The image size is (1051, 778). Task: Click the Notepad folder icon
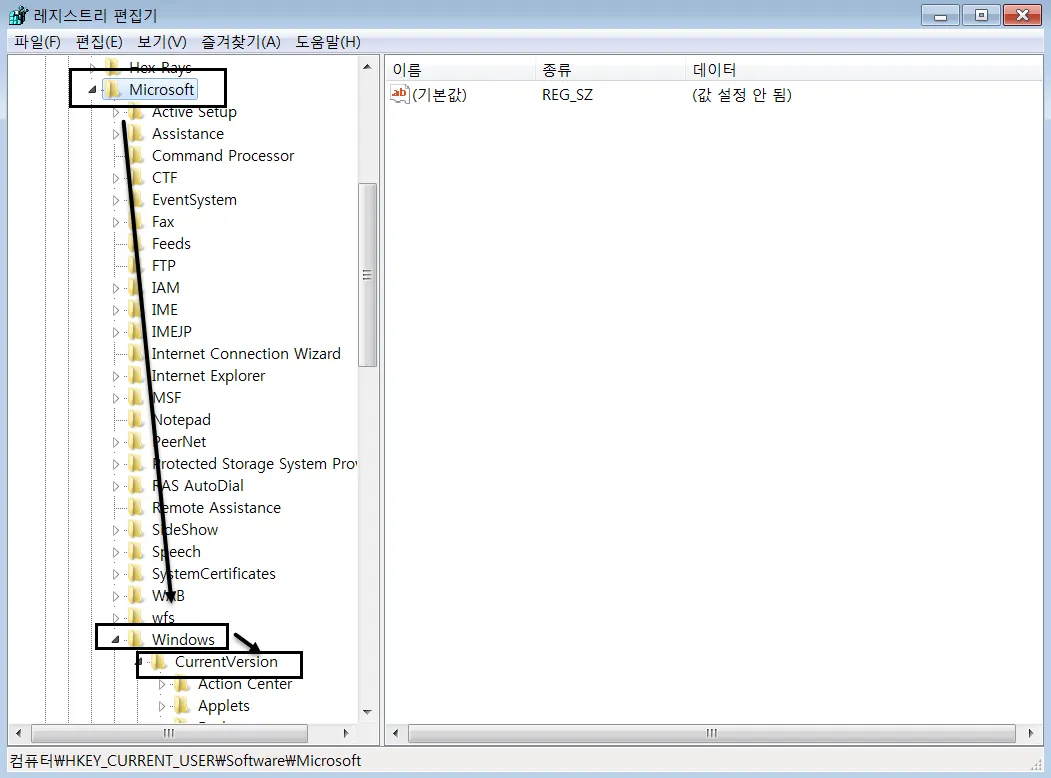tap(136, 420)
